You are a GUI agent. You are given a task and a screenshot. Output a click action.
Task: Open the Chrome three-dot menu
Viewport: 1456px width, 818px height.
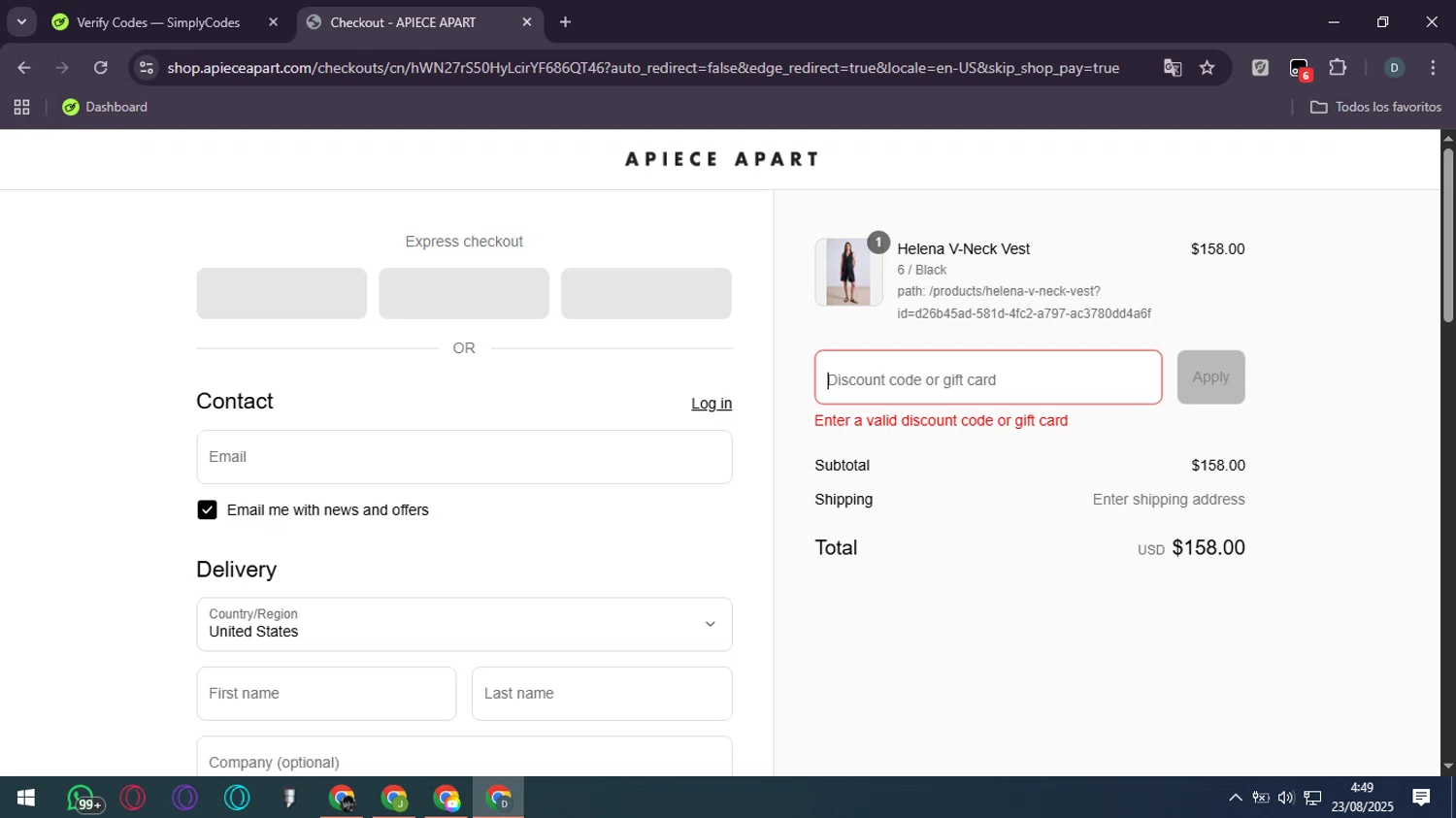coord(1433,68)
